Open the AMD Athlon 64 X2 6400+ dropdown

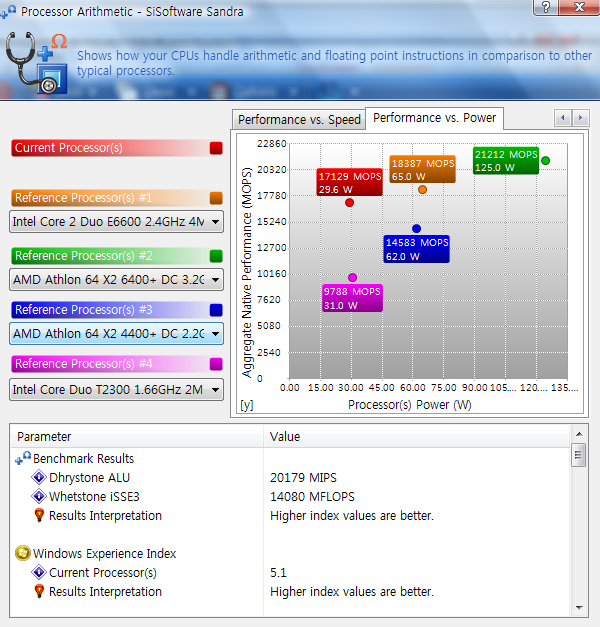point(116,280)
